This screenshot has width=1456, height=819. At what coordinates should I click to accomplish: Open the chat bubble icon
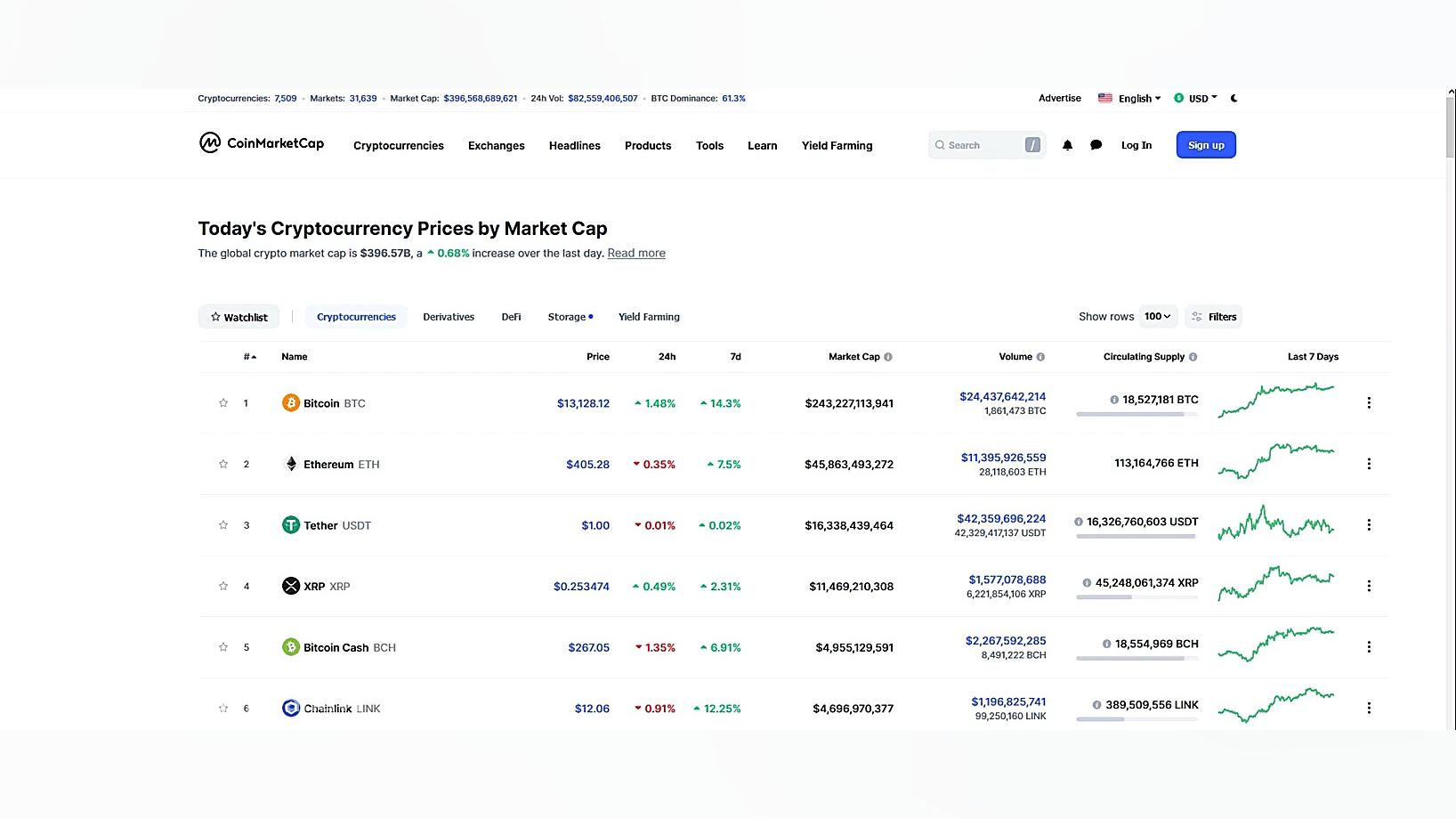coord(1096,145)
